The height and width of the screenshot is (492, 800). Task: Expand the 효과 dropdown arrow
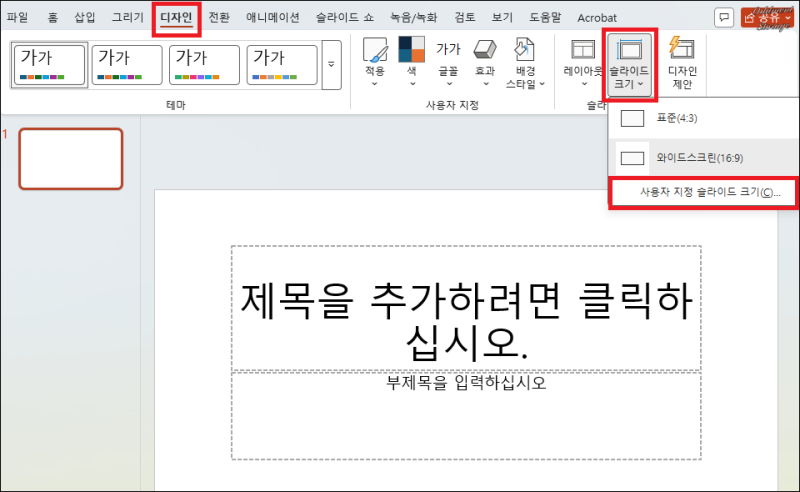(x=485, y=84)
